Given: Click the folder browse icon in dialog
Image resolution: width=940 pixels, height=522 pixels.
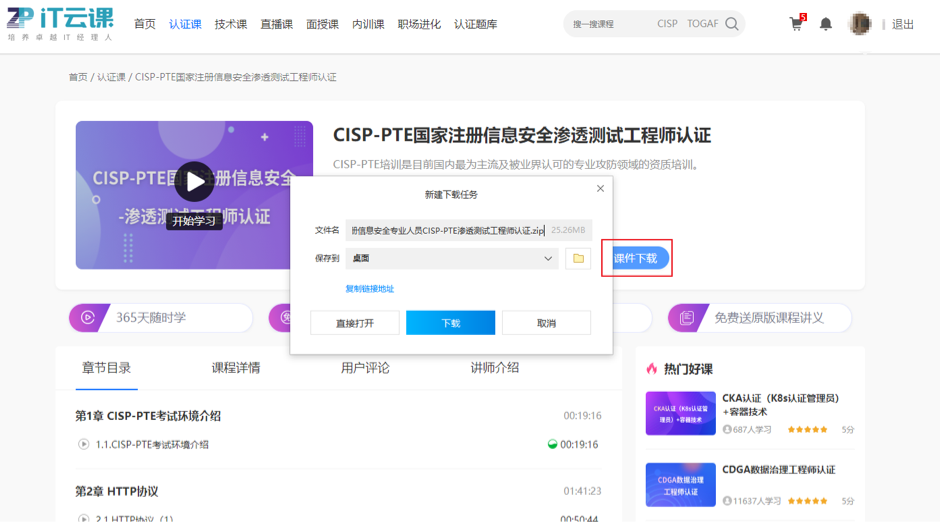Looking at the screenshot, I should pyautogui.click(x=578, y=258).
